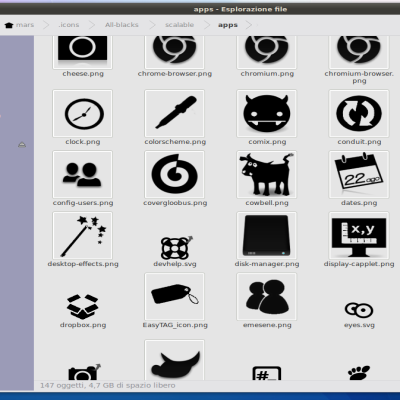Click the chromium.png file name

click(267, 74)
